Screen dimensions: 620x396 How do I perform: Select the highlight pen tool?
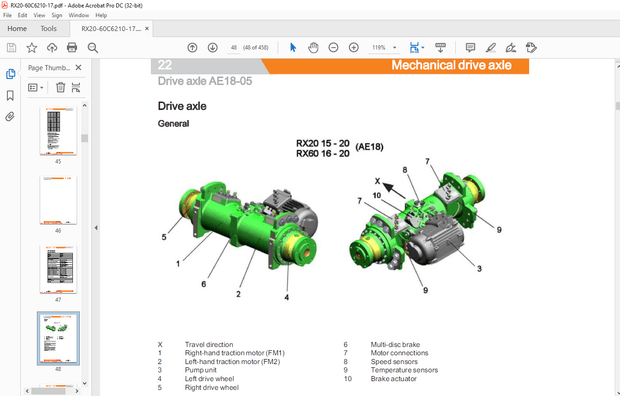[x=491, y=48]
